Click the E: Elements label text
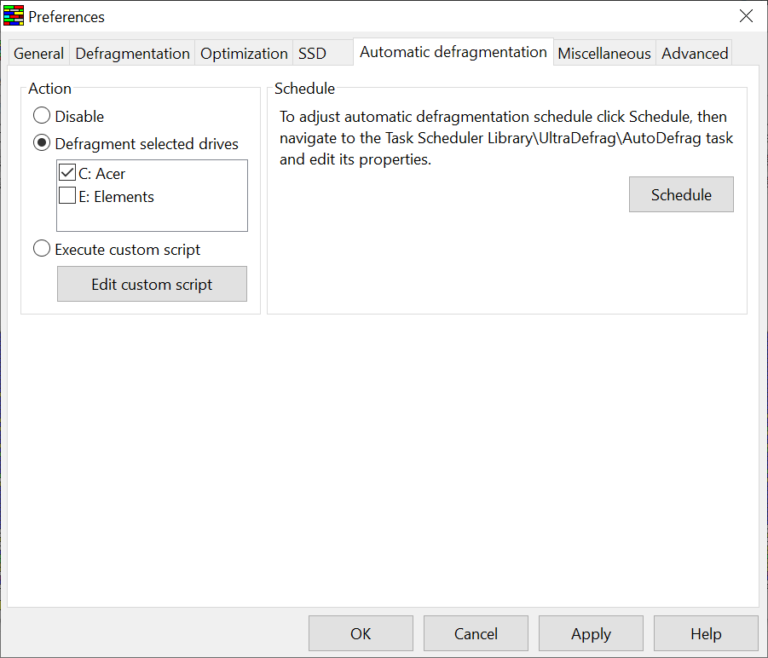The image size is (768, 658). coord(117,196)
